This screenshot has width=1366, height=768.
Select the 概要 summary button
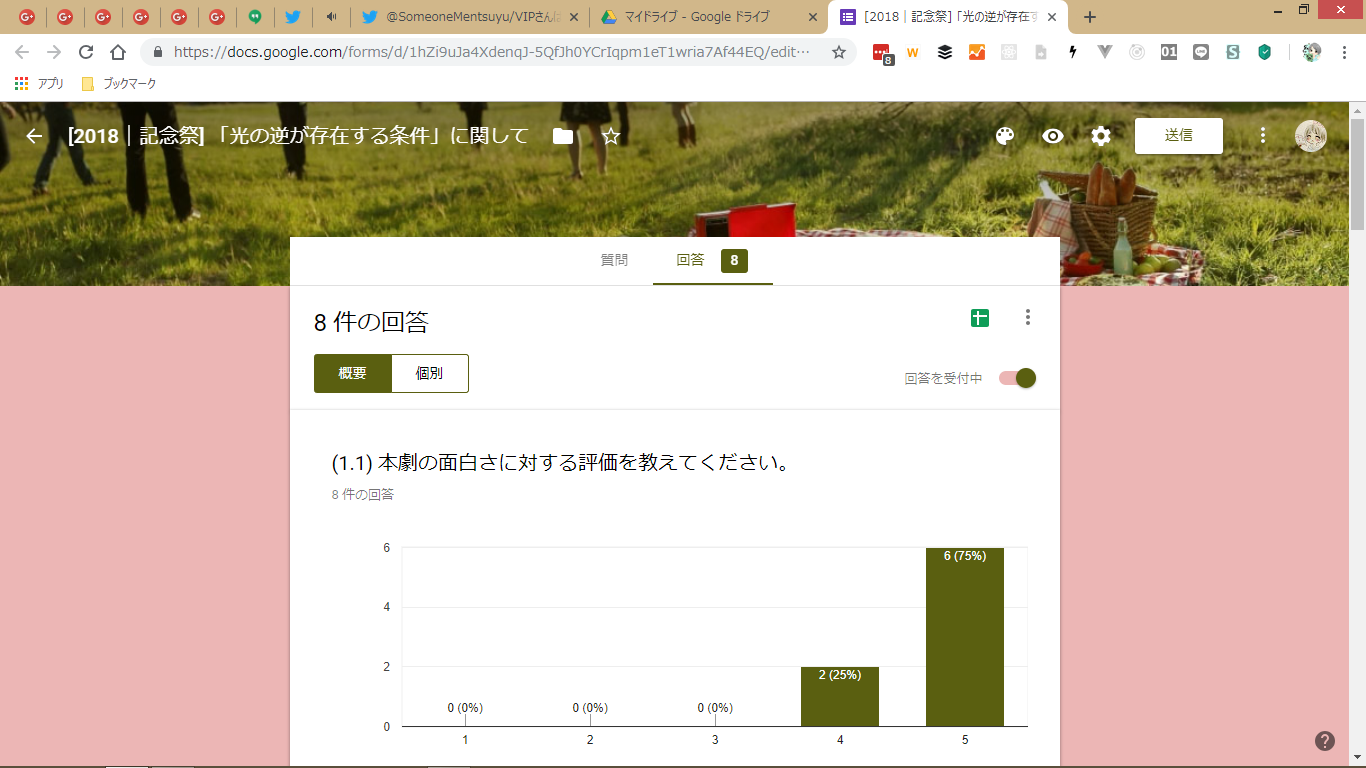[x=352, y=373]
